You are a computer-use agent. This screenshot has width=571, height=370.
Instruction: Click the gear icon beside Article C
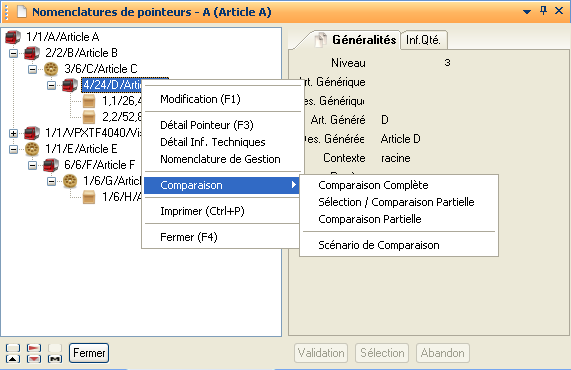[x=51, y=69]
